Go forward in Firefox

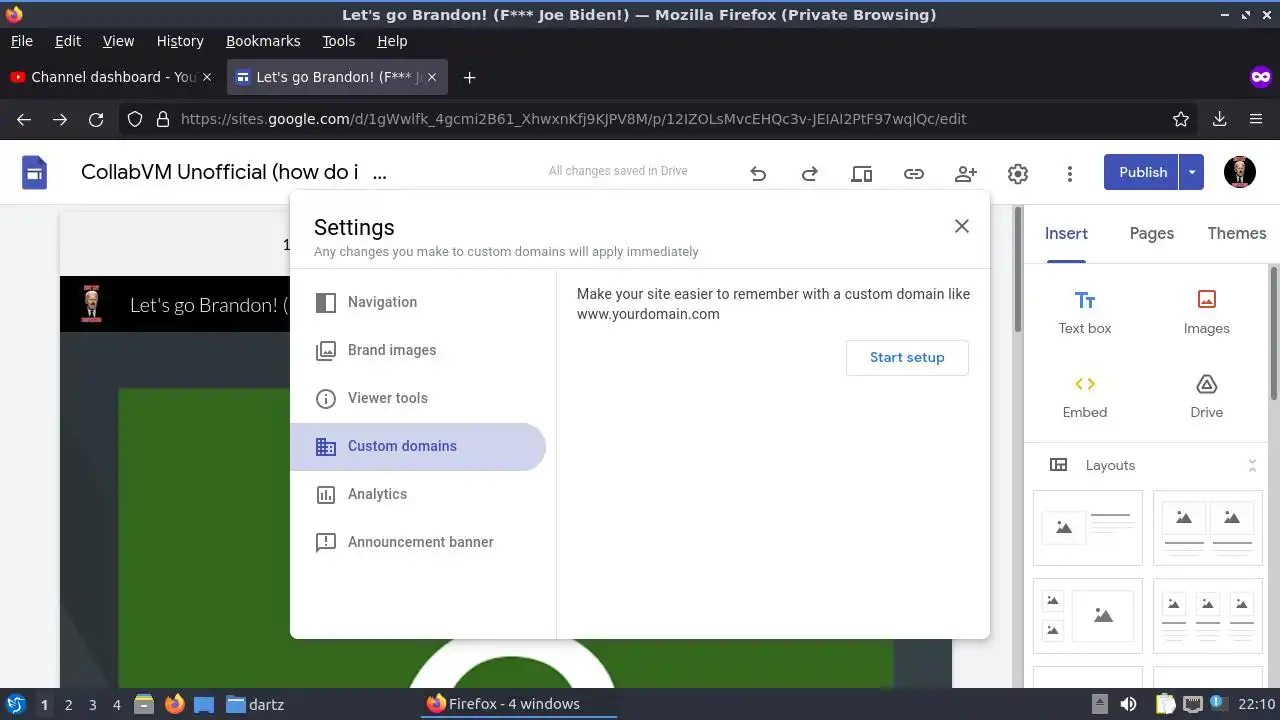click(60, 119)
